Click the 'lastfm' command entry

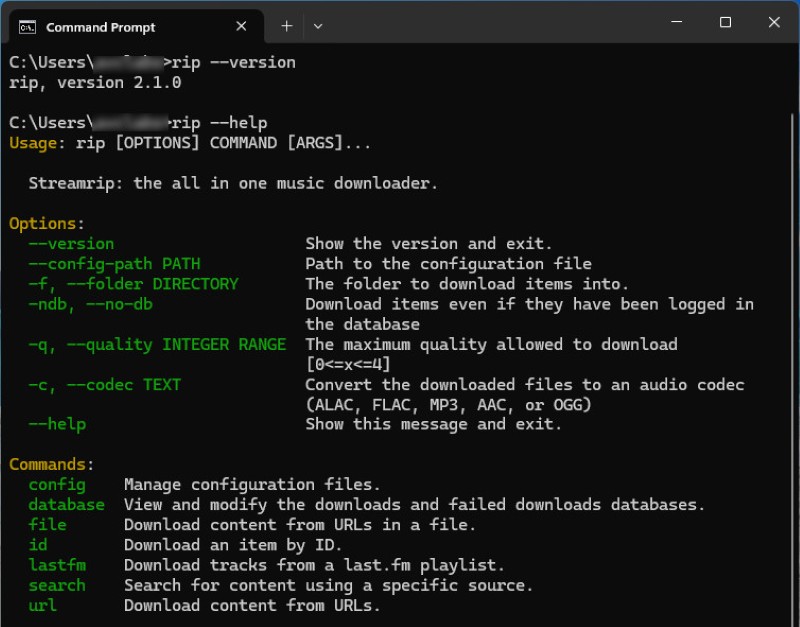57,565
